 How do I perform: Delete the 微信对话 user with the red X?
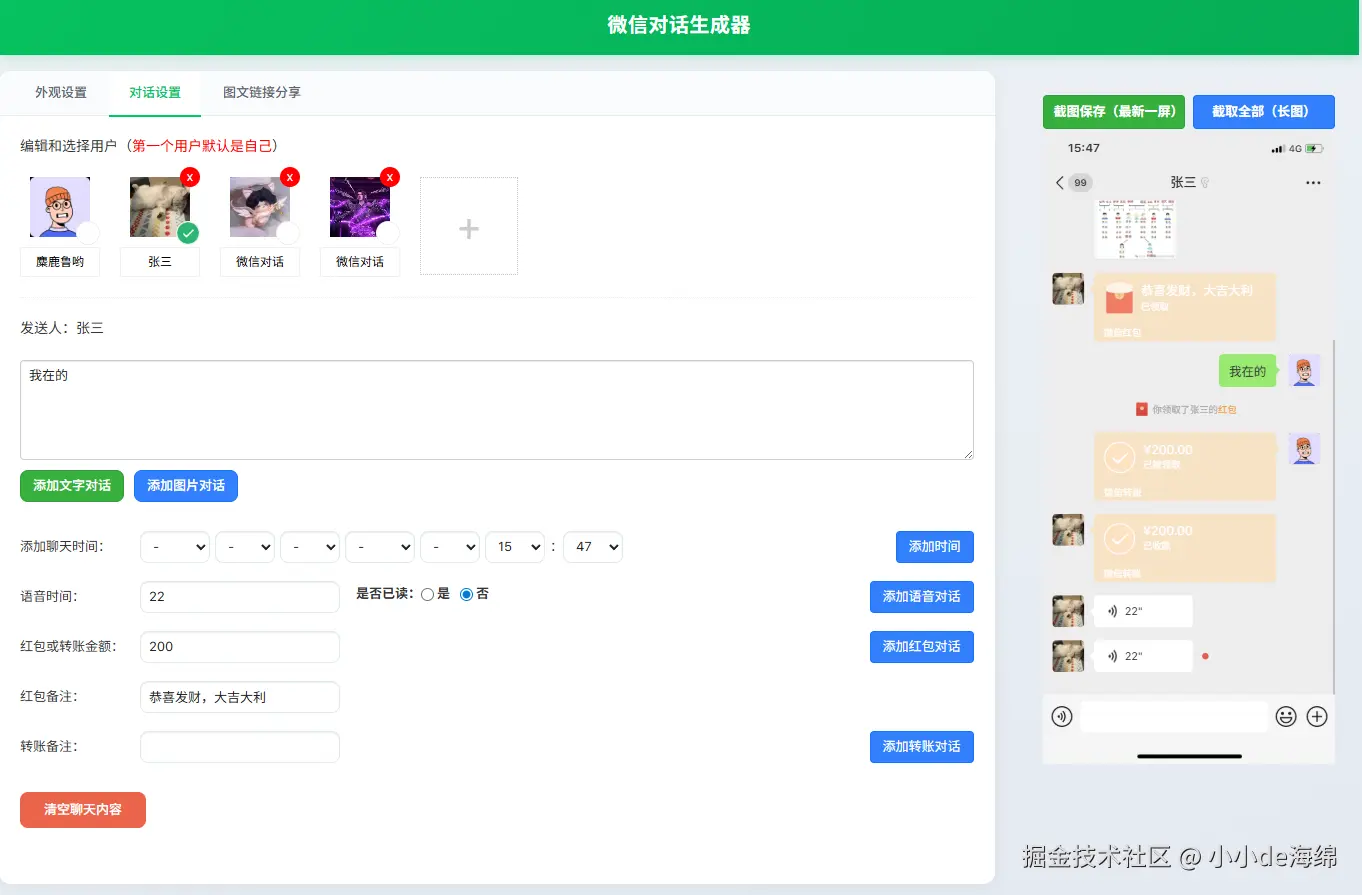point(289,177)
